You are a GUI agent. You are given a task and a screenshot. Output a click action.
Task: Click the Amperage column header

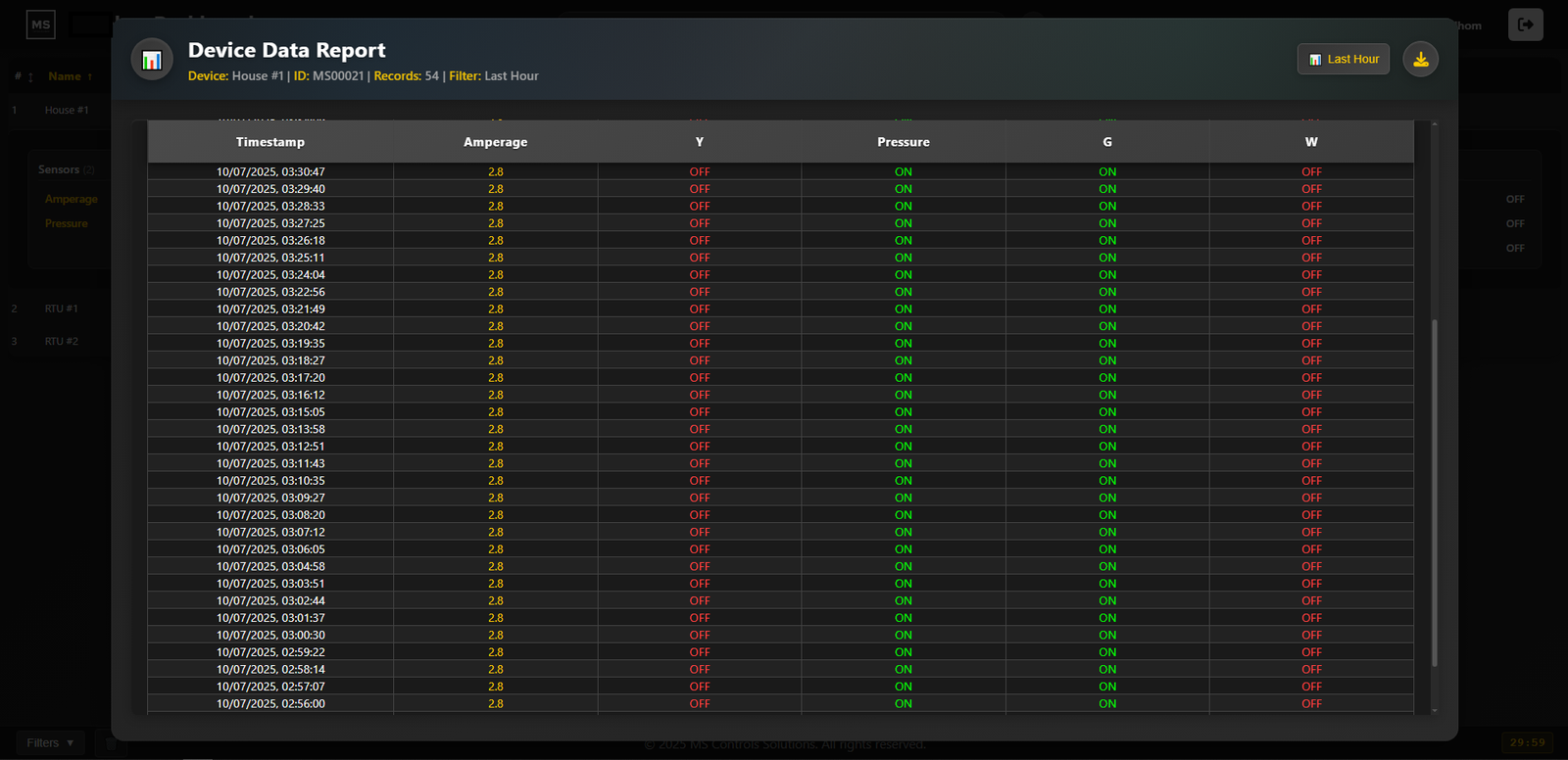point(496,142)
